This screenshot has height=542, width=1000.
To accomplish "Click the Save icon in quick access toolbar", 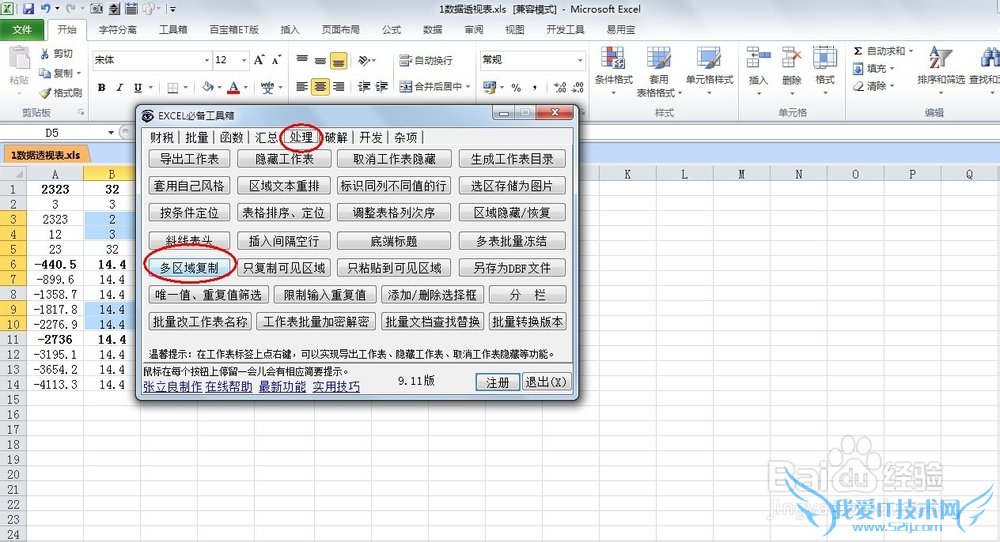I will click(x=28, y=9).
